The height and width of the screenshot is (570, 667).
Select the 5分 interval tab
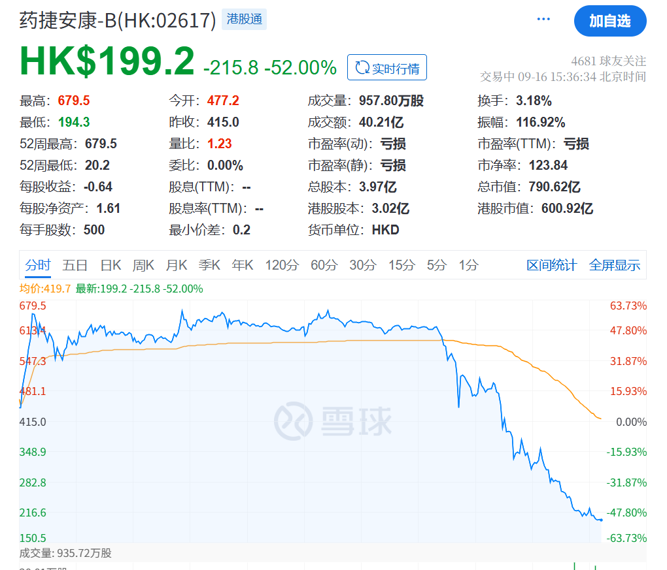pyautogui.click(x=437, y=265)
